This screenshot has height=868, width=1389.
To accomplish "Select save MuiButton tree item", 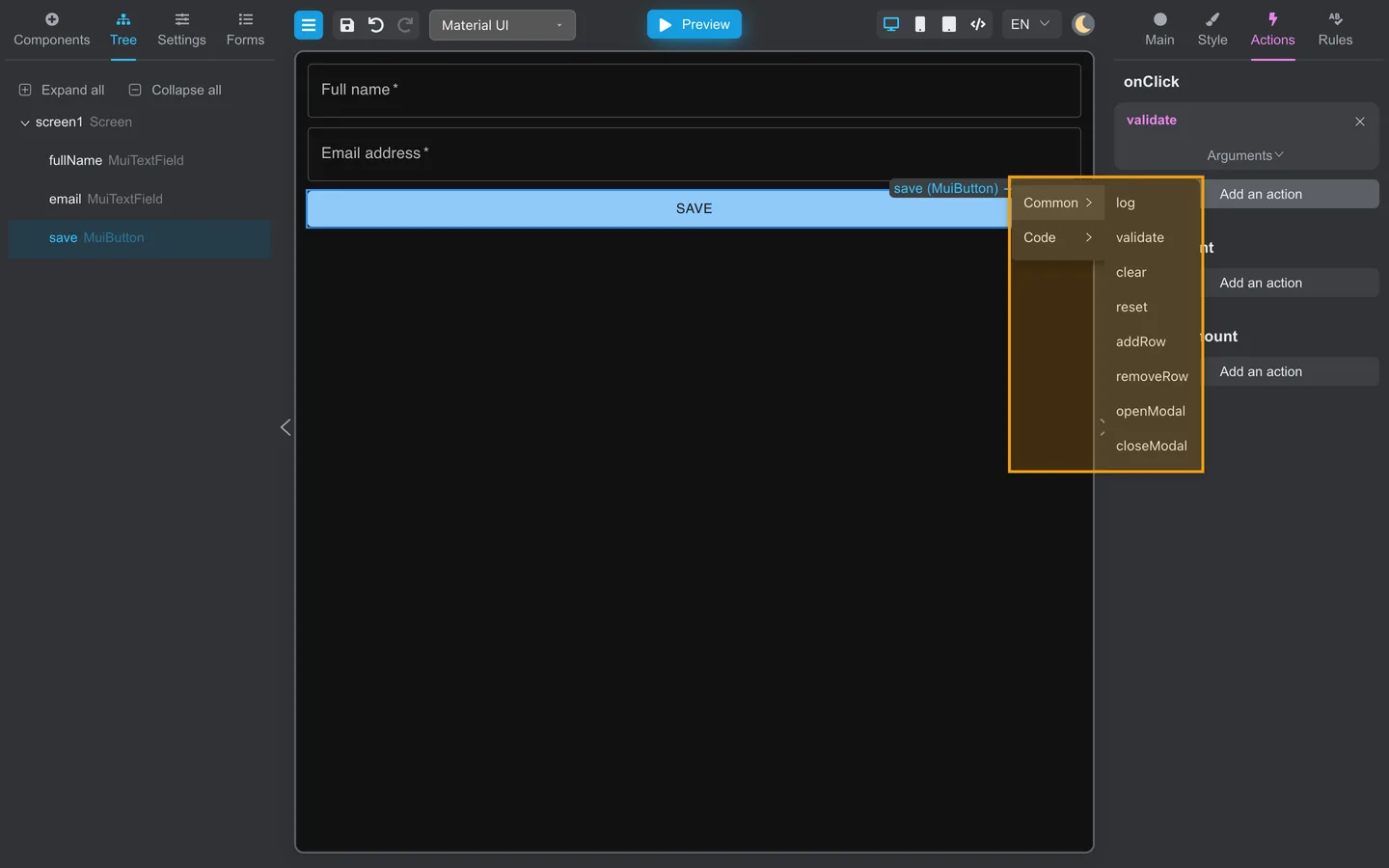I will pos(140,237).
